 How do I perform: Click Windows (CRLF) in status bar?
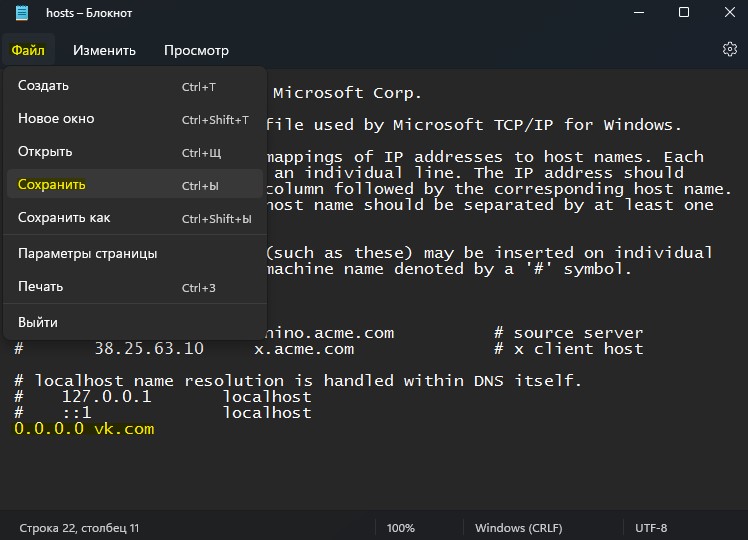(519, 528)
